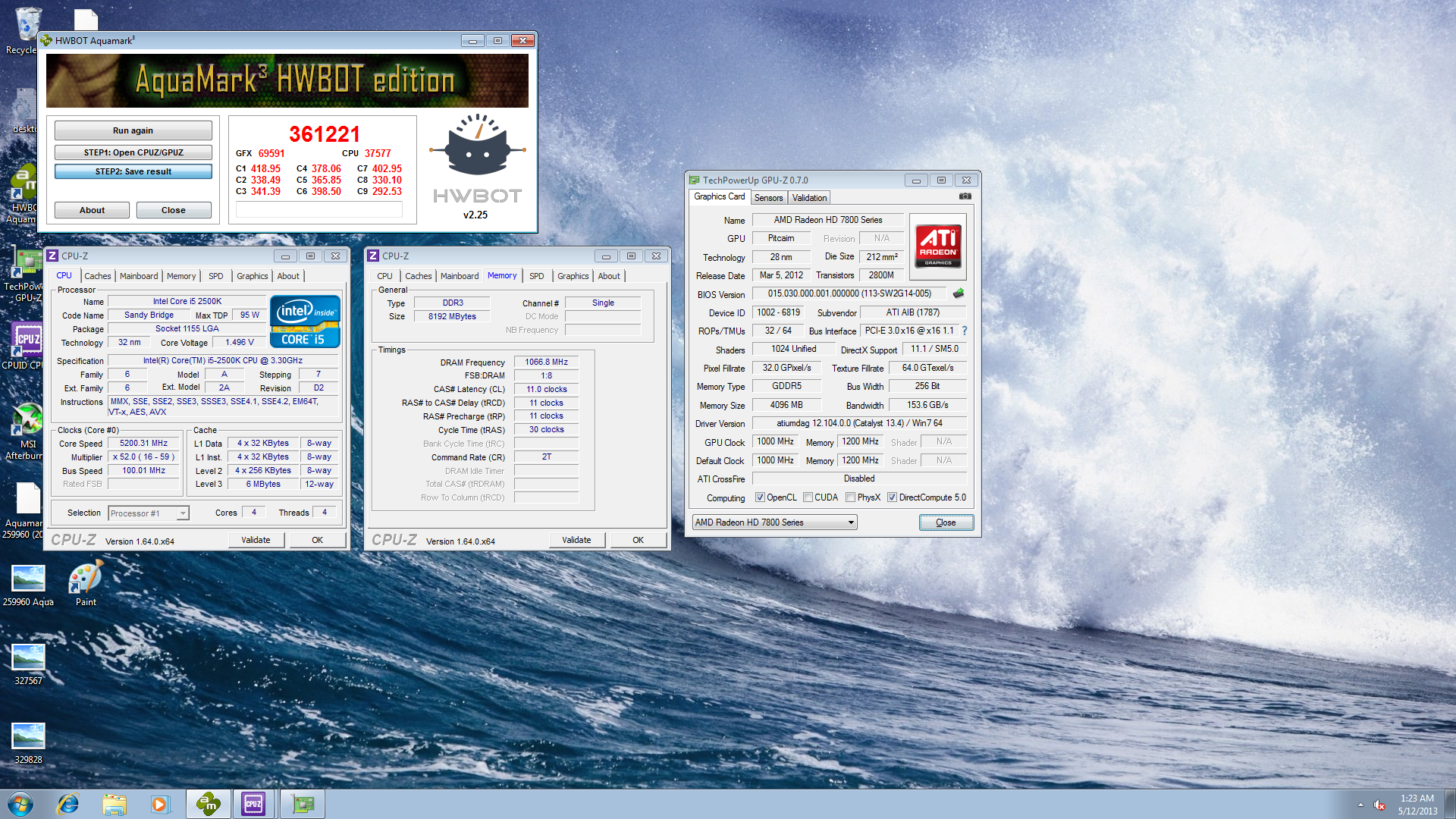
Task: Click the taskbar clock showing 1:23 AM
Action: coord(1417,804)
